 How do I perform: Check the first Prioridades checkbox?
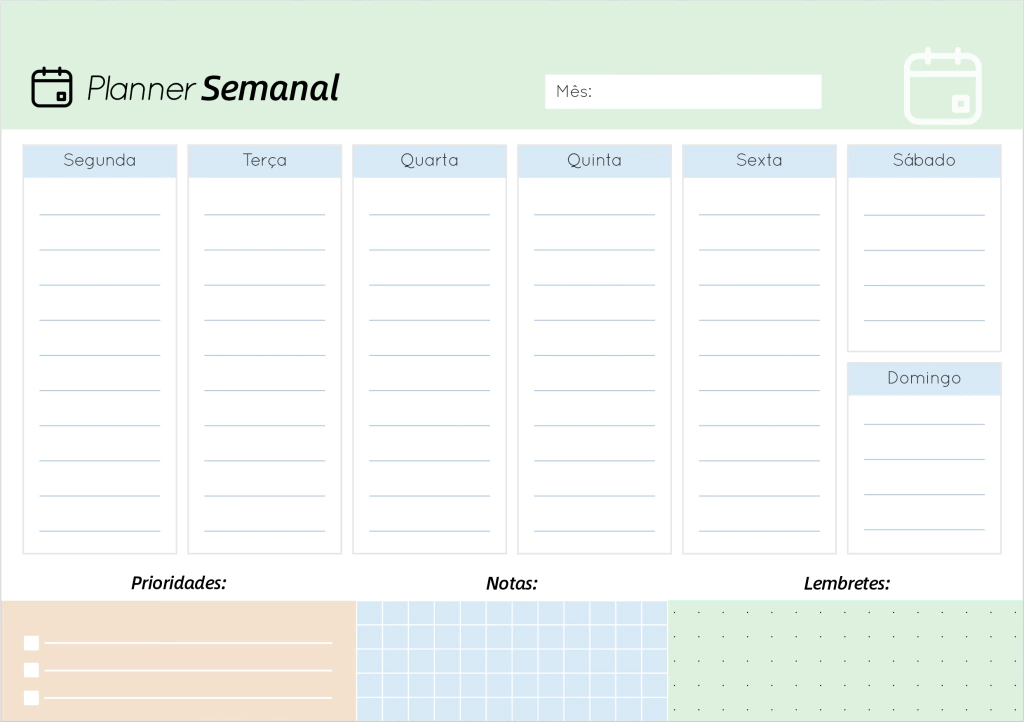tap(31, 643)
